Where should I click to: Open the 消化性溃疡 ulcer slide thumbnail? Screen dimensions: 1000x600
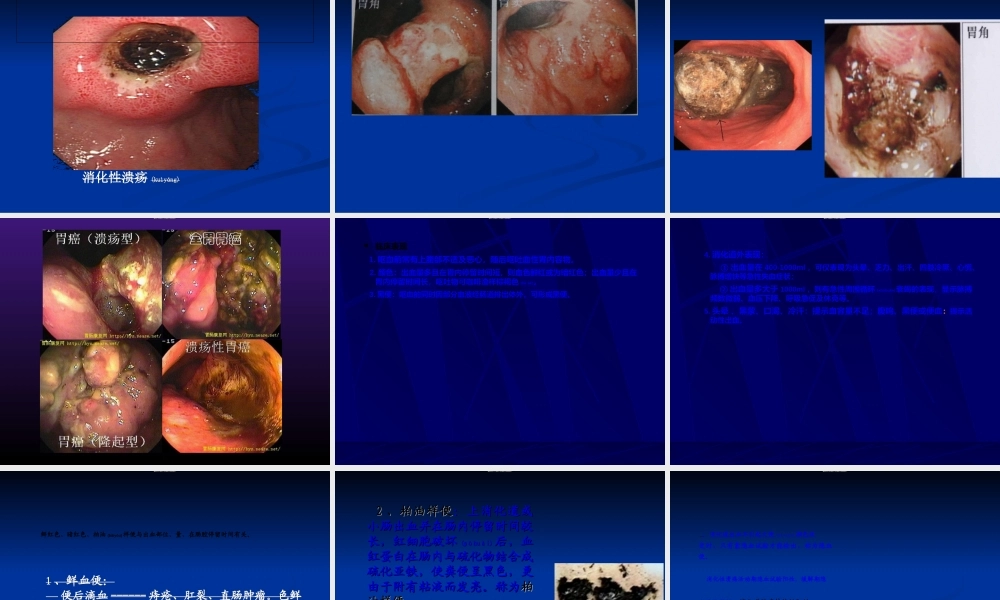[164, 105]
